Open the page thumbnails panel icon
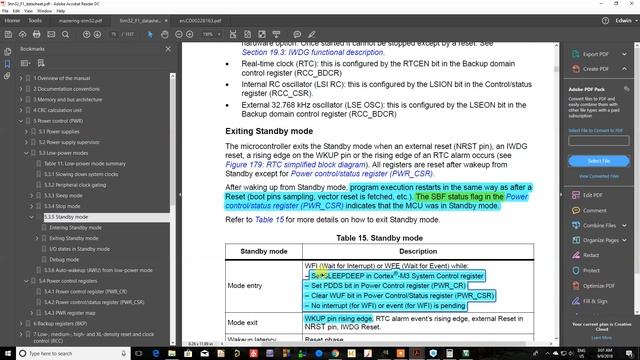The height and width of the screenshot is (360, 640). [7, 52]
